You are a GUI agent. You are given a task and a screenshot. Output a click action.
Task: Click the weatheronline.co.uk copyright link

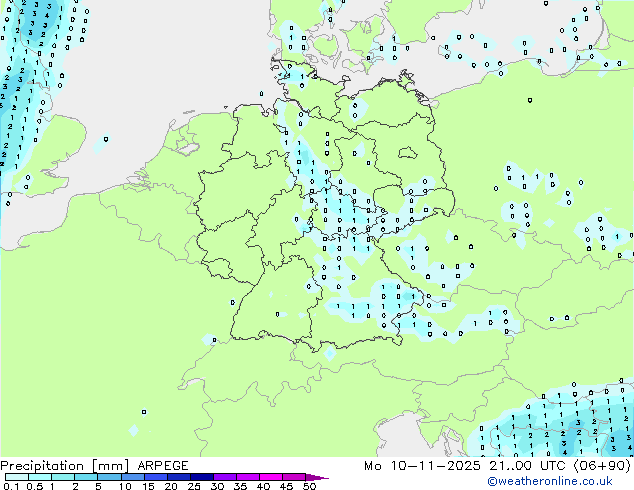tap(550, 481)
